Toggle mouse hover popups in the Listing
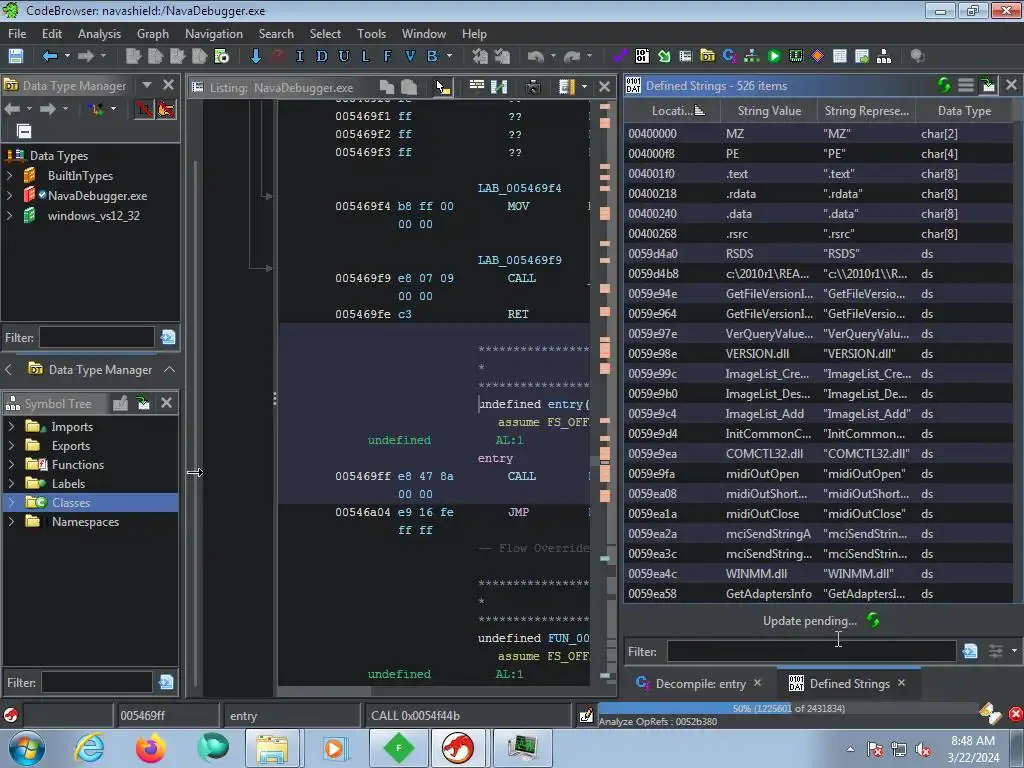Viewport: 1024px width, 768px height. pos(443,87)
